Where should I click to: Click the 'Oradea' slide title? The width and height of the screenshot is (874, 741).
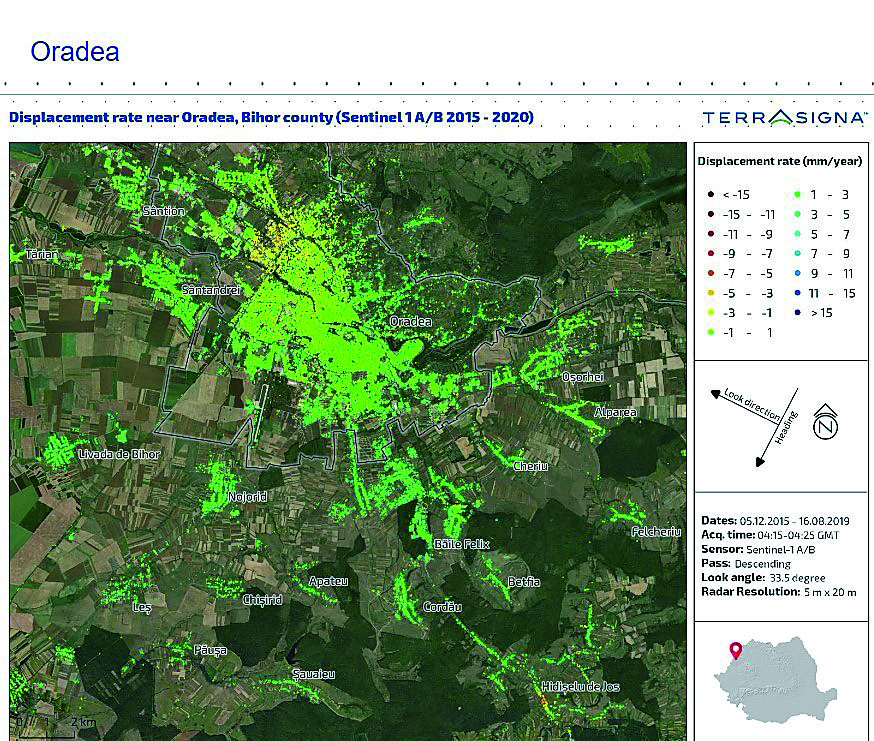[75, 52]
